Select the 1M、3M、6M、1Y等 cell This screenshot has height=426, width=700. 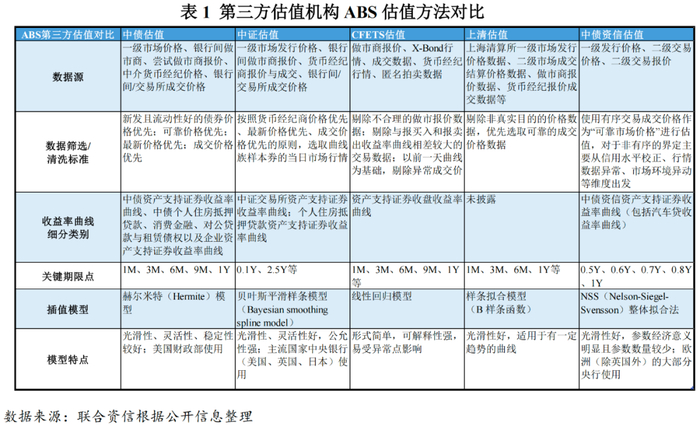(522, 276)
